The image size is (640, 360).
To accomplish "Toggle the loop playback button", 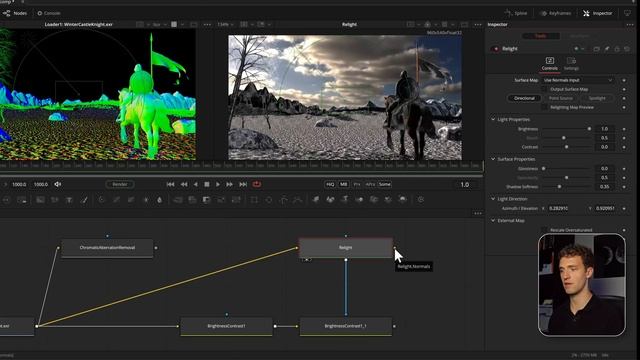I will (256, 184).
